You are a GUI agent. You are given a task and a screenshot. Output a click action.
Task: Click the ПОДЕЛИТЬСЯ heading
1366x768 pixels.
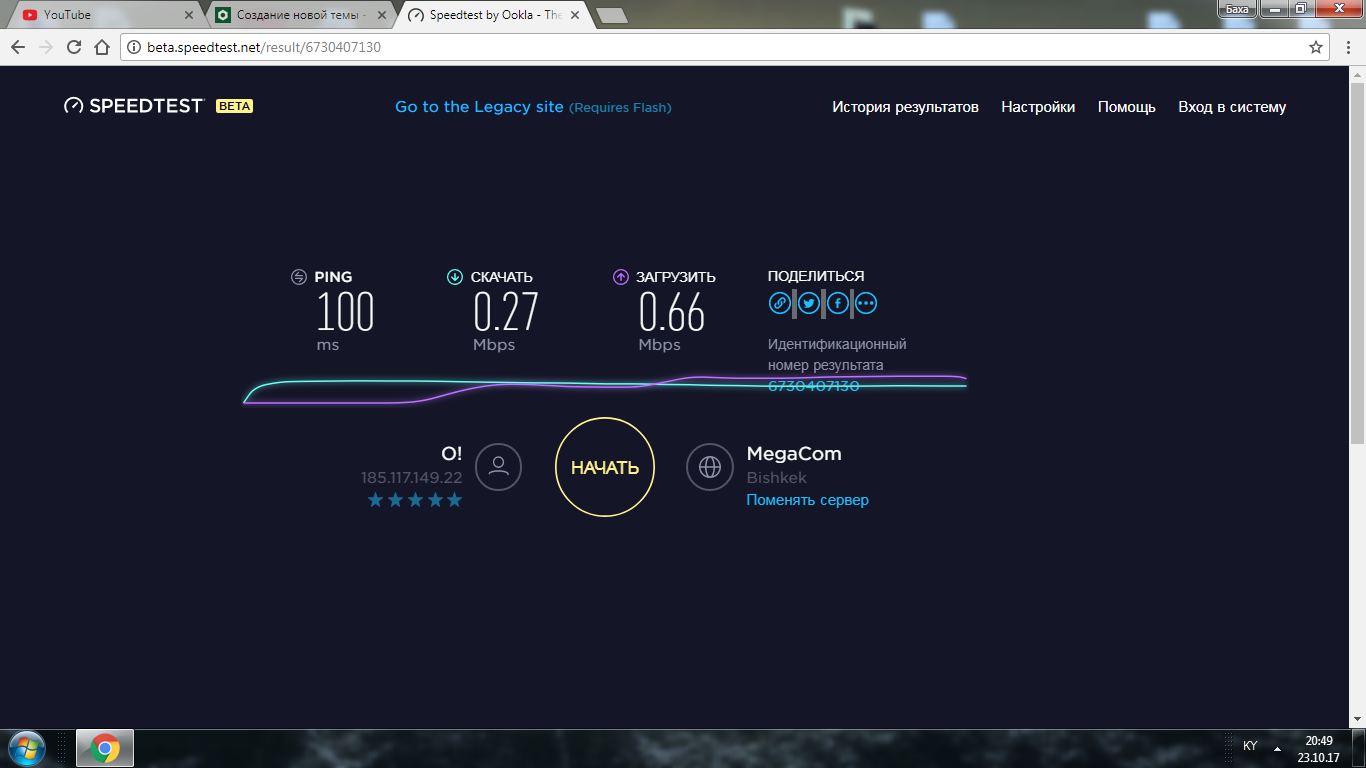816,276
